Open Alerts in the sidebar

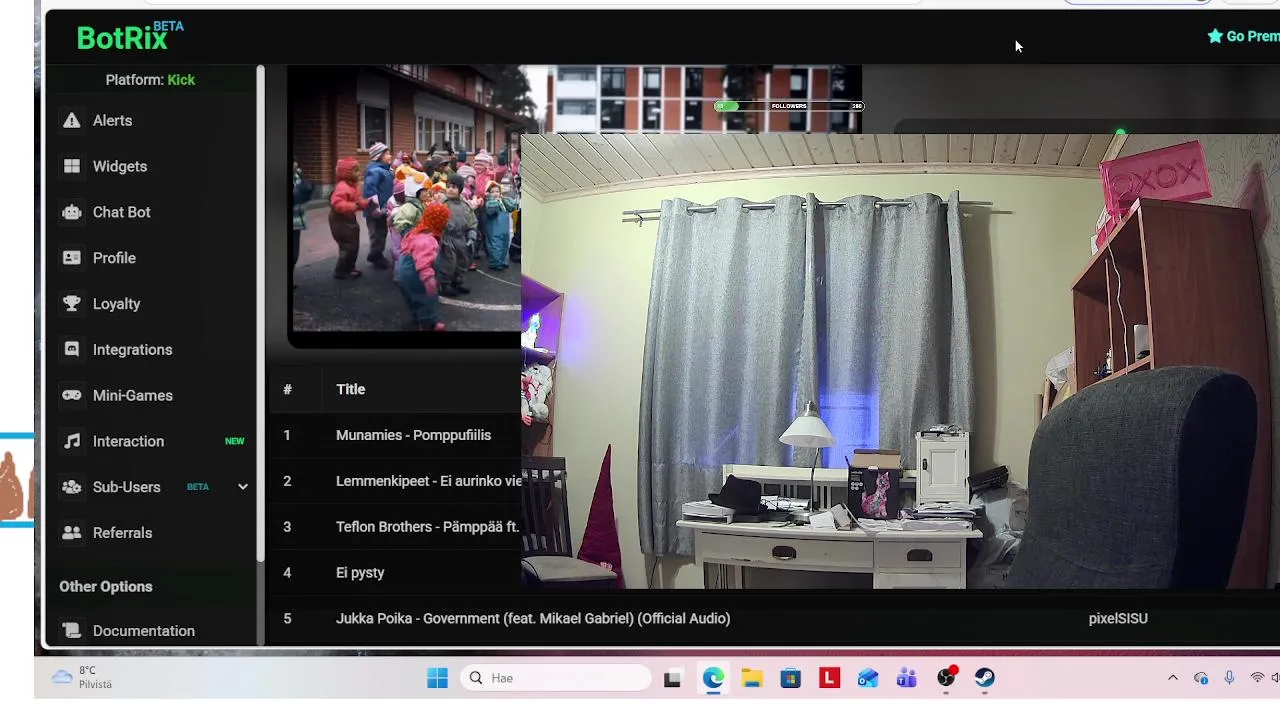pyautogui.click(x=112, y=120)
